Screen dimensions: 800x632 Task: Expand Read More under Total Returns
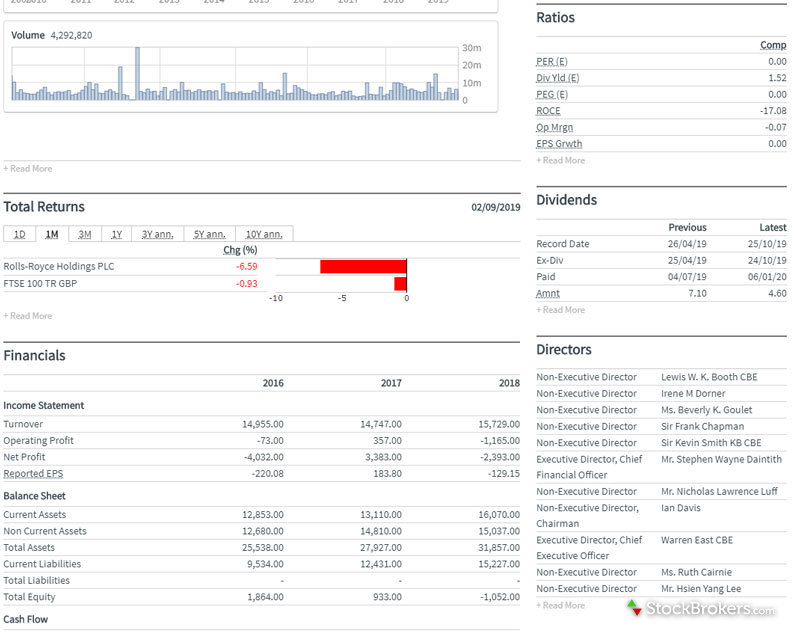click(28, 316)
